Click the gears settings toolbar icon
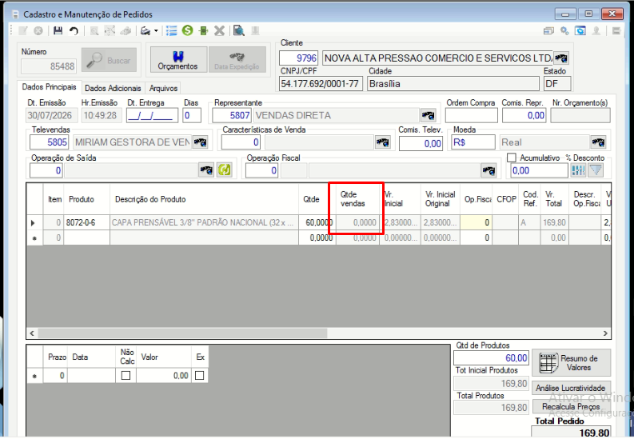This screenshot has height=439, width=634. click(564, 31)
